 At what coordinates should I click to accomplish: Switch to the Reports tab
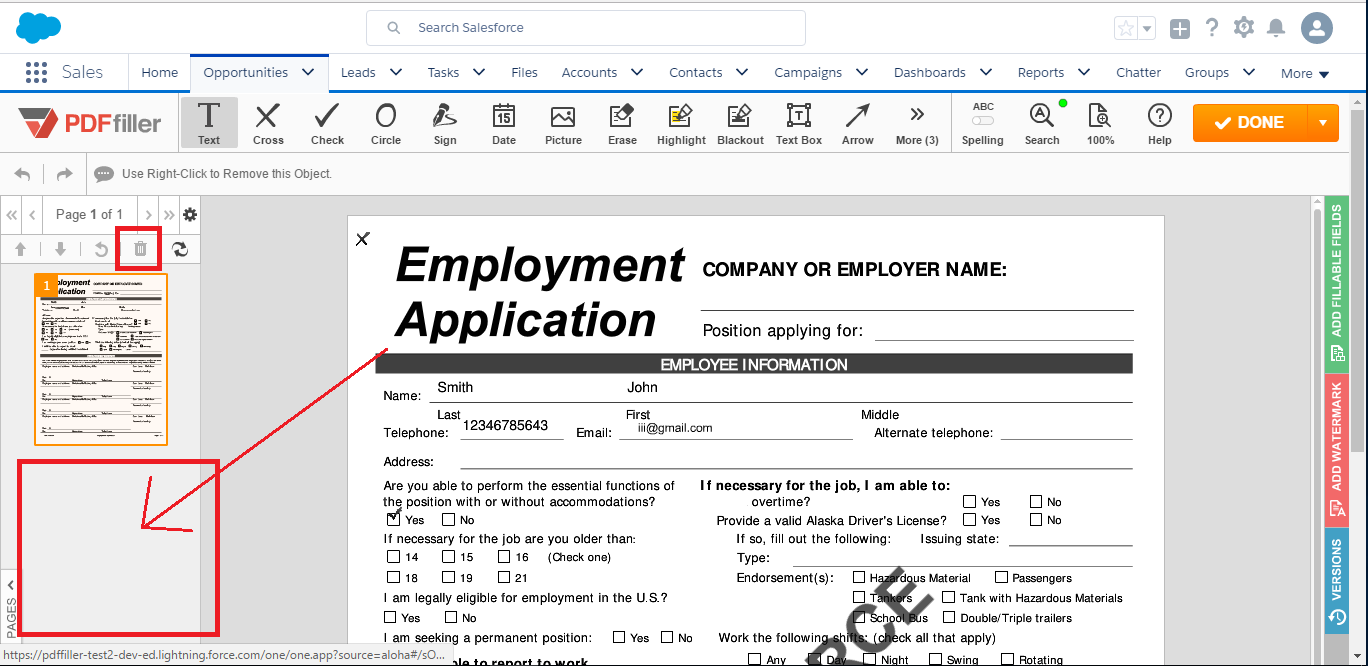coord(1041,72)
